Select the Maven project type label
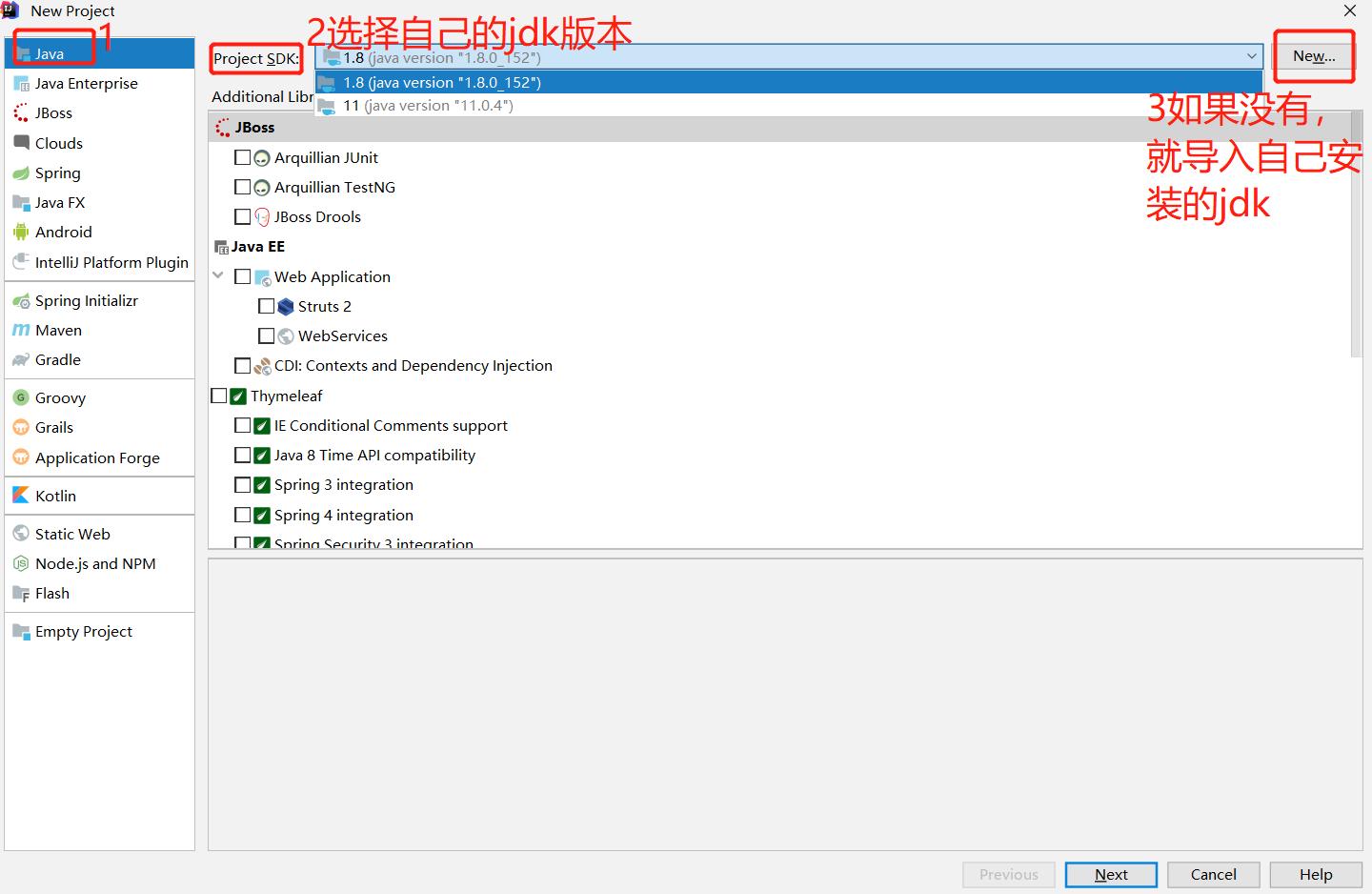 pos(58,331)
